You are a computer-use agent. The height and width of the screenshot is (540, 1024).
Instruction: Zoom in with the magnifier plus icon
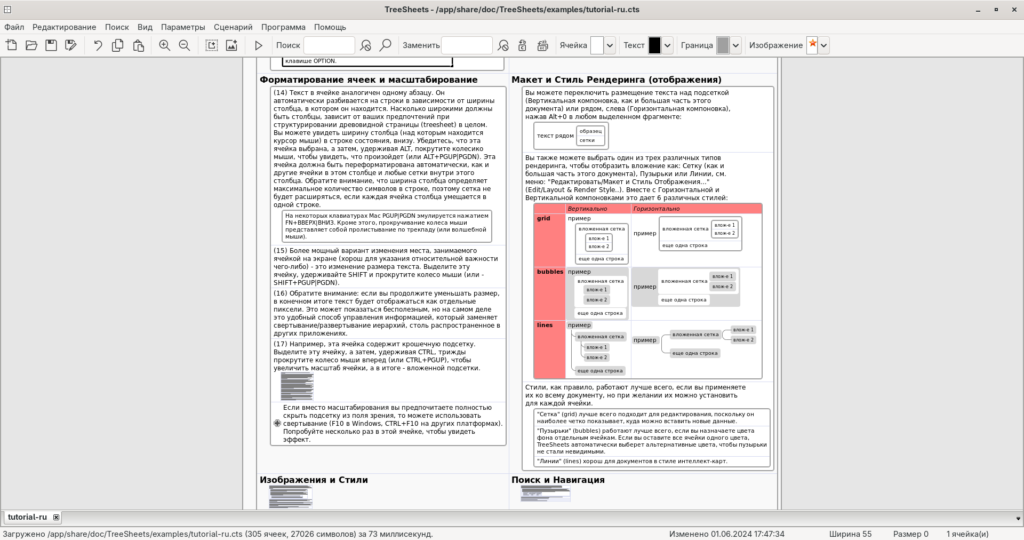165,45
